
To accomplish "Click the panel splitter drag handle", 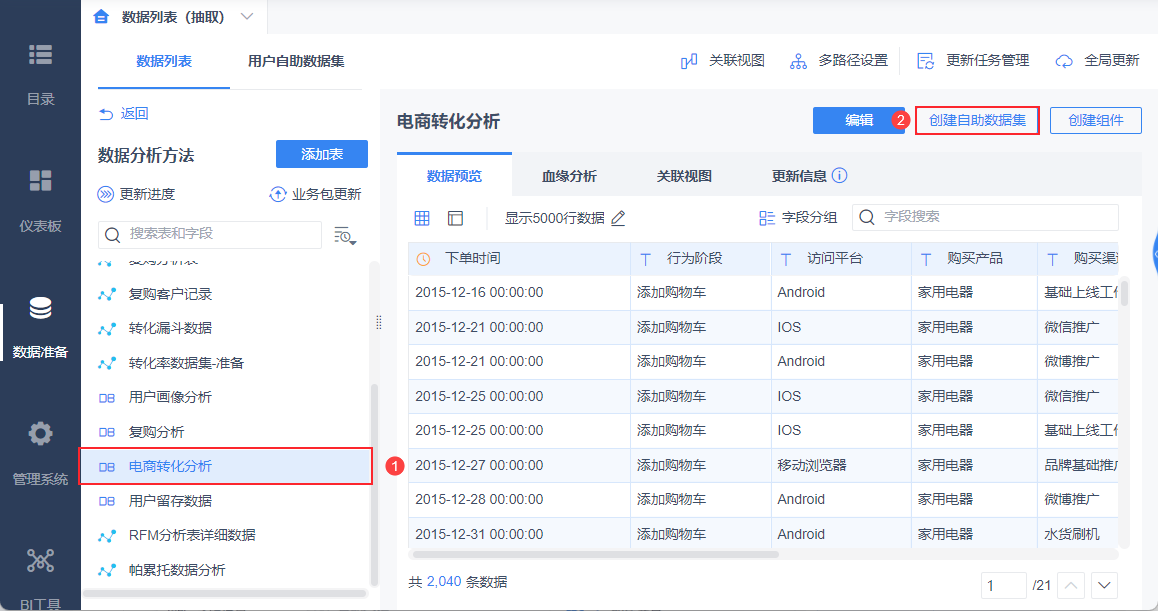I will (x=379, y=322).
